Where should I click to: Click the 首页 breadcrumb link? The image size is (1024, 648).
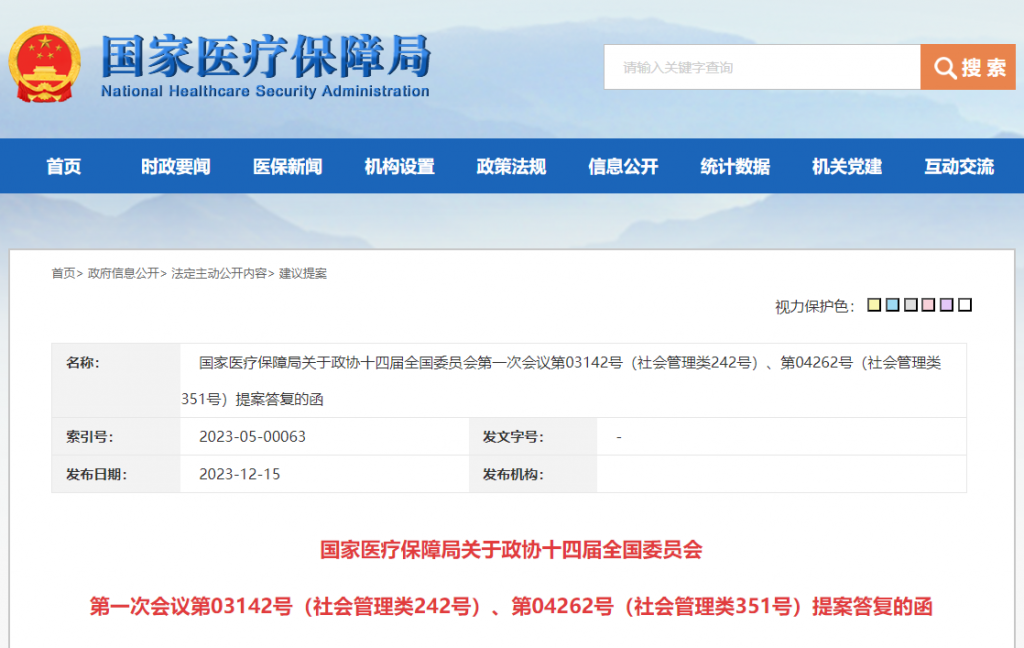point(63,273)
